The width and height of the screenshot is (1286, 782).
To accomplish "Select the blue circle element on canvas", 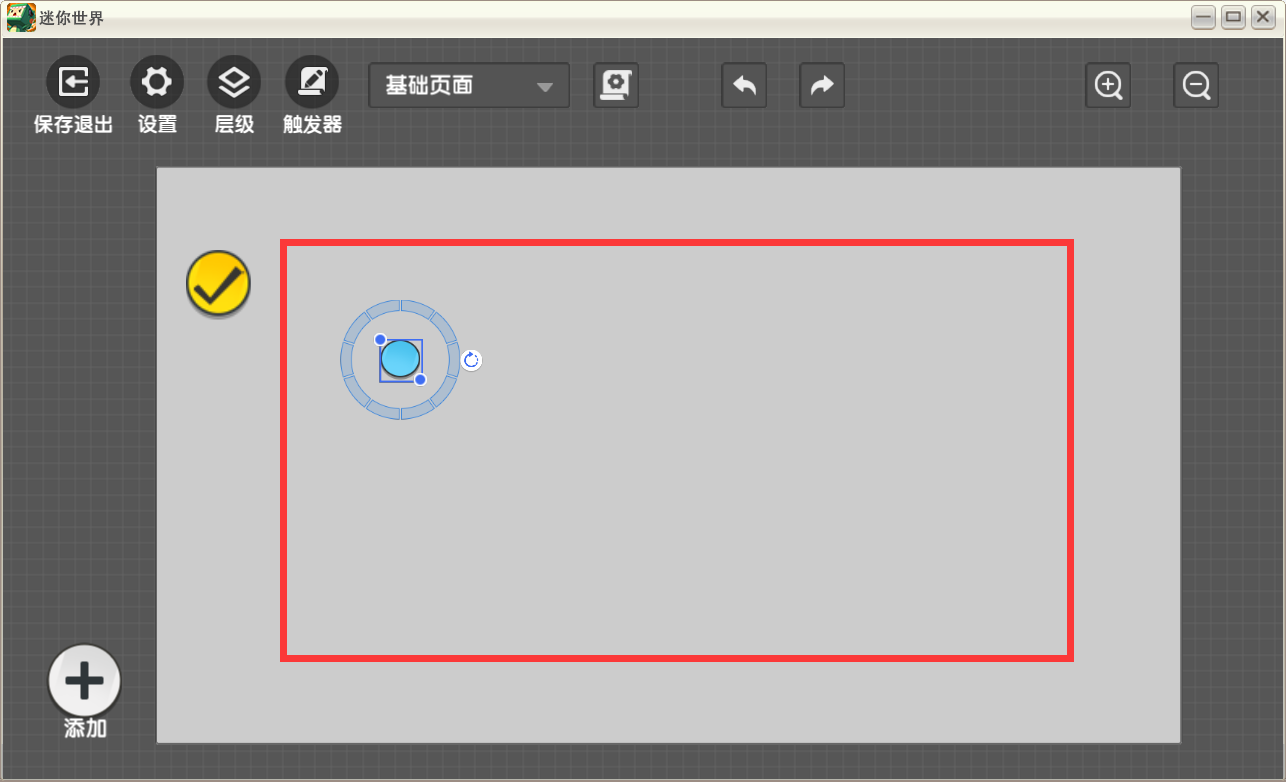I will coord(401,359).
